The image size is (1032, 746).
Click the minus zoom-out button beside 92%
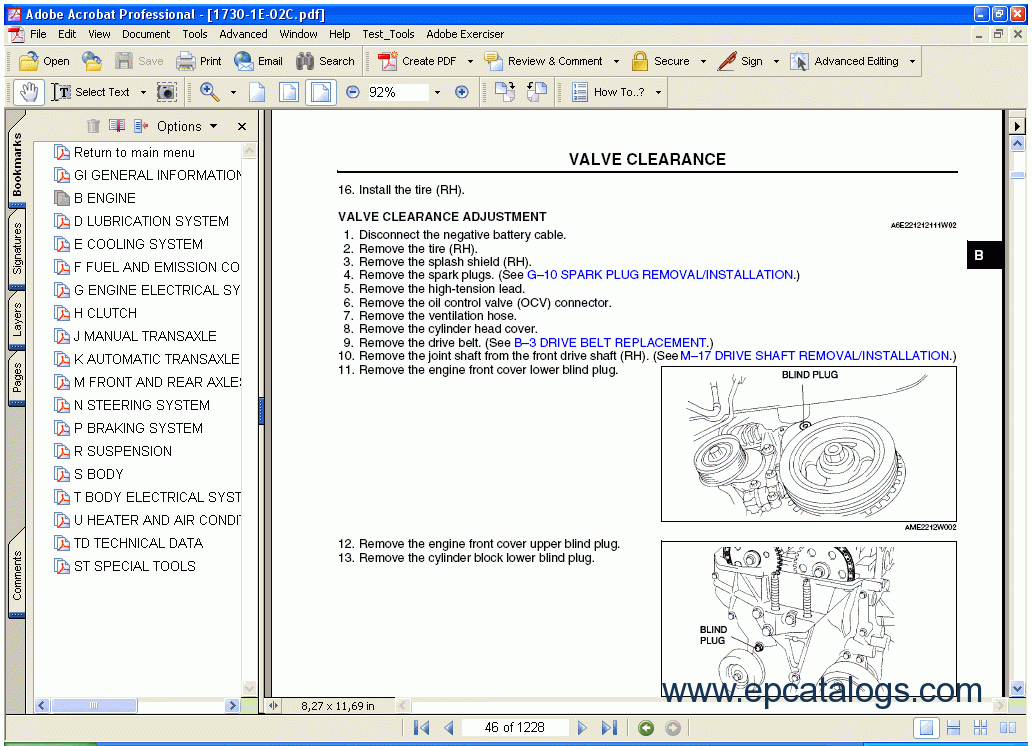tap(353, 92)
